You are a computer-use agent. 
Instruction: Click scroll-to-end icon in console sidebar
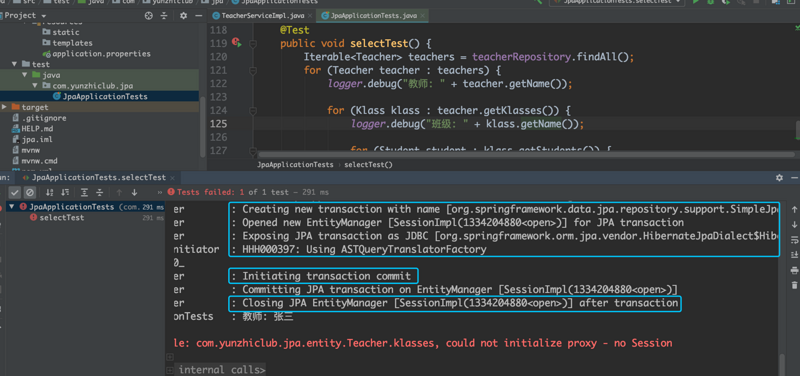[794, 255]
